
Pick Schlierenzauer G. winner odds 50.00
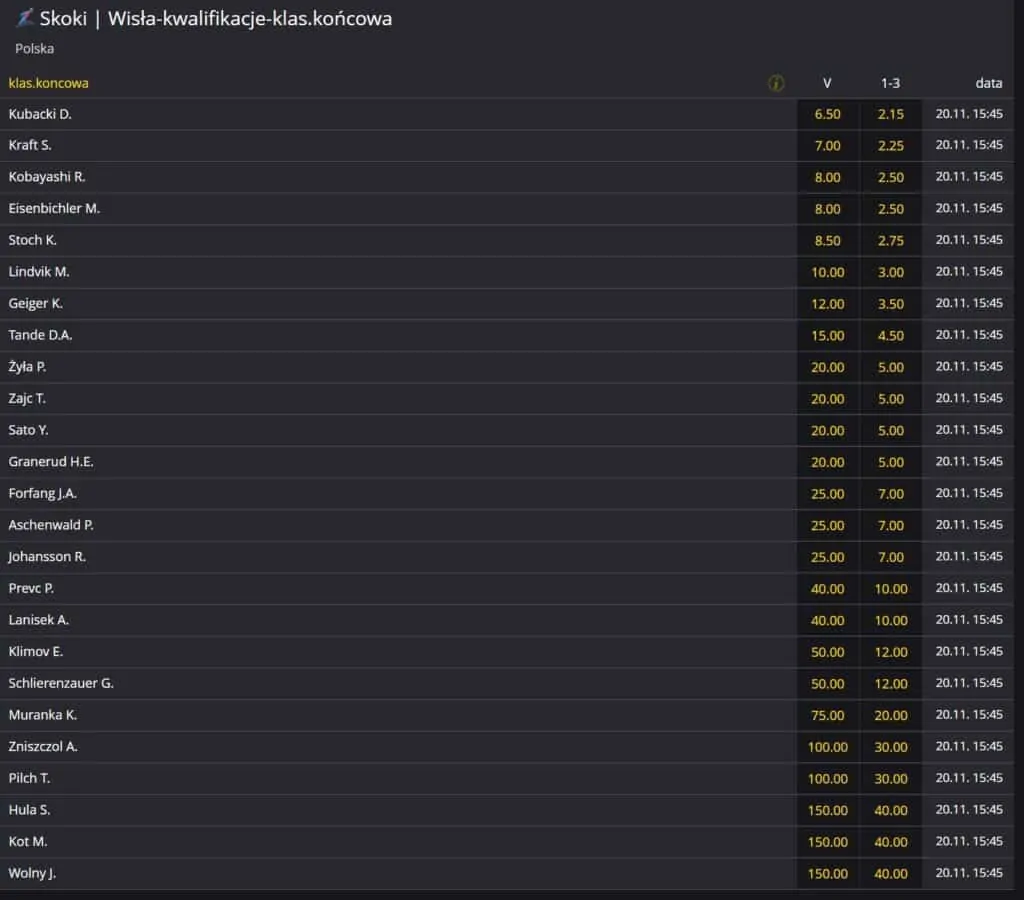tap(827, 684)
